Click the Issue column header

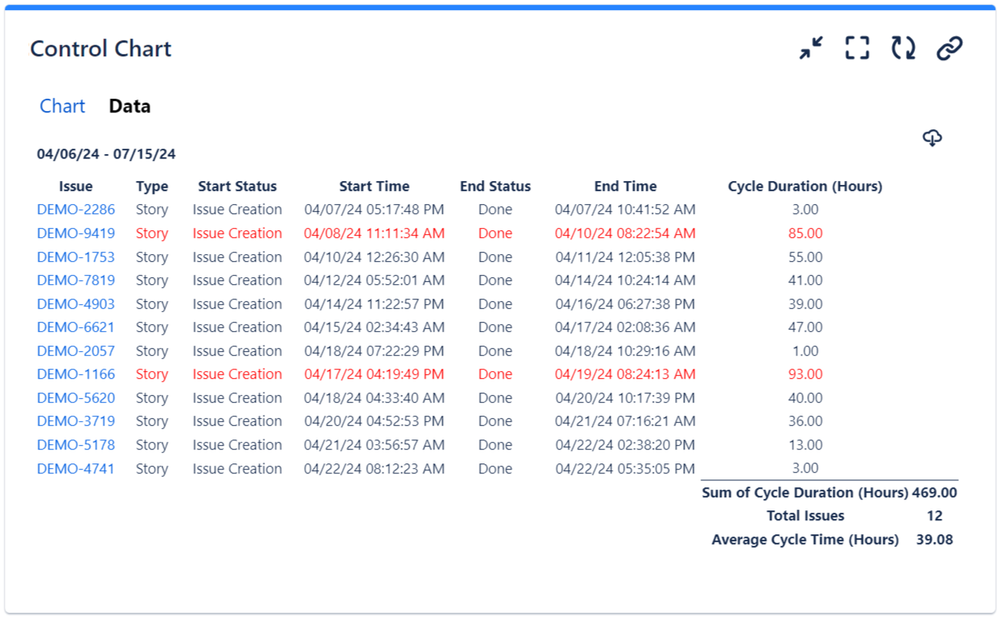(x=76, y=186)
